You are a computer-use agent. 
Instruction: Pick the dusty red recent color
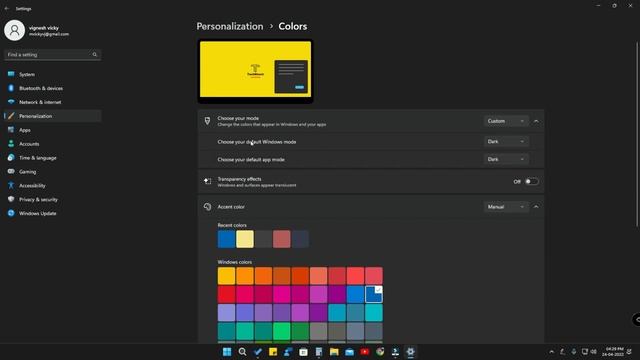pyautogui.click(x=282, y=239)
